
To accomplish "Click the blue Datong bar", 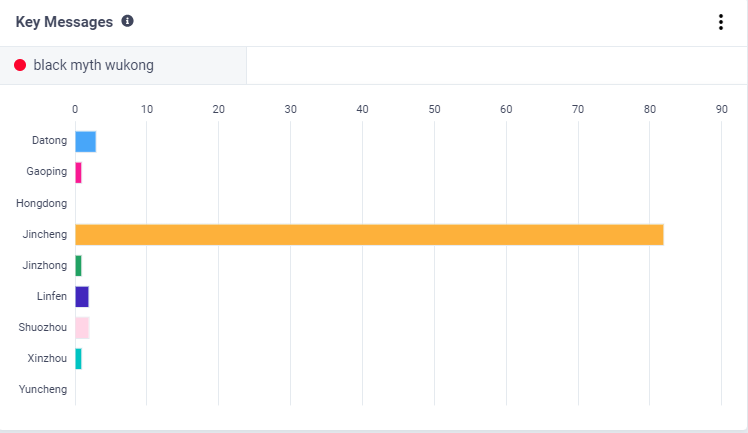I will [85, 141].
